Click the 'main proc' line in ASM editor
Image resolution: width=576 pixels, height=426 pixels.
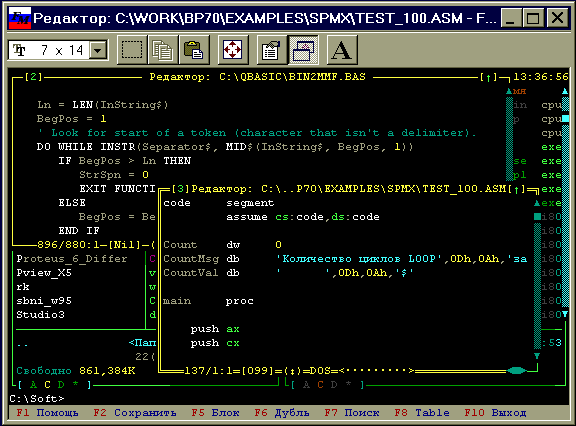(x=208, y=301)
